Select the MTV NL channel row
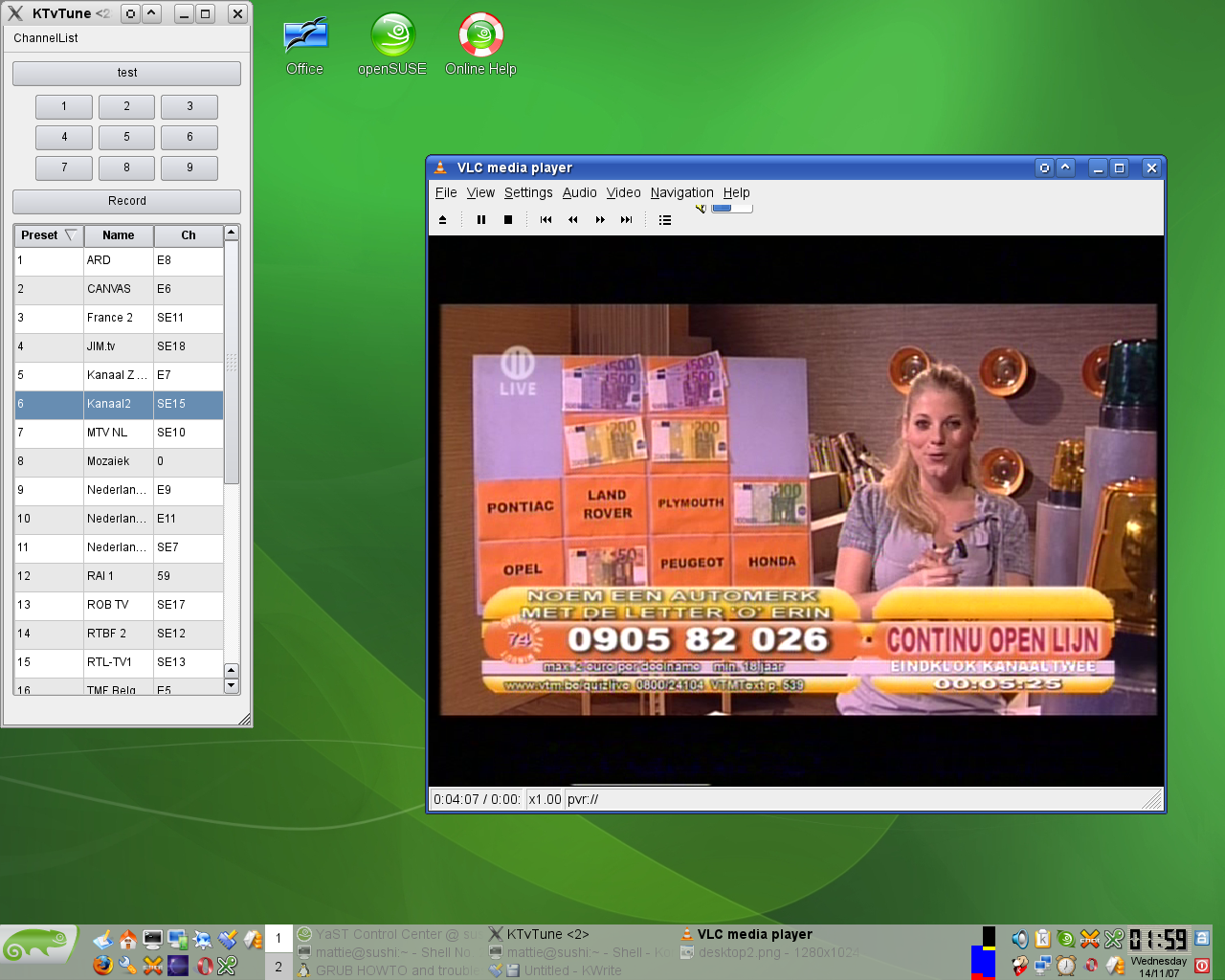Image resolution: width=1225 pixels, height=980 pixels. 119,433
